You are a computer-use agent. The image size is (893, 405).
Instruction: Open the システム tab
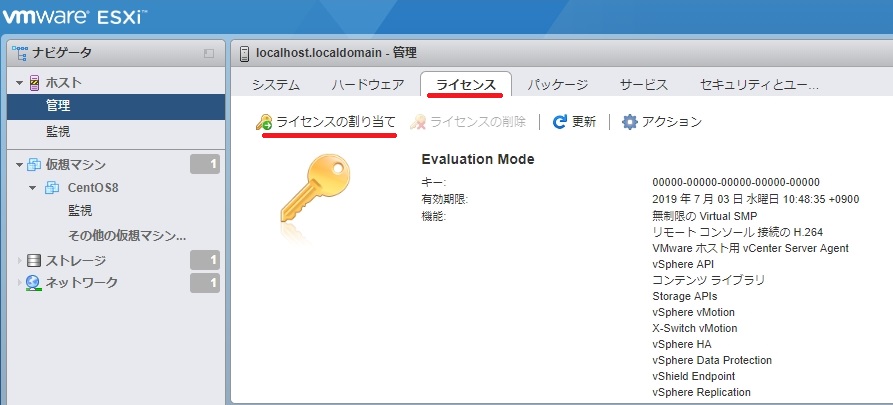(276, 85)
